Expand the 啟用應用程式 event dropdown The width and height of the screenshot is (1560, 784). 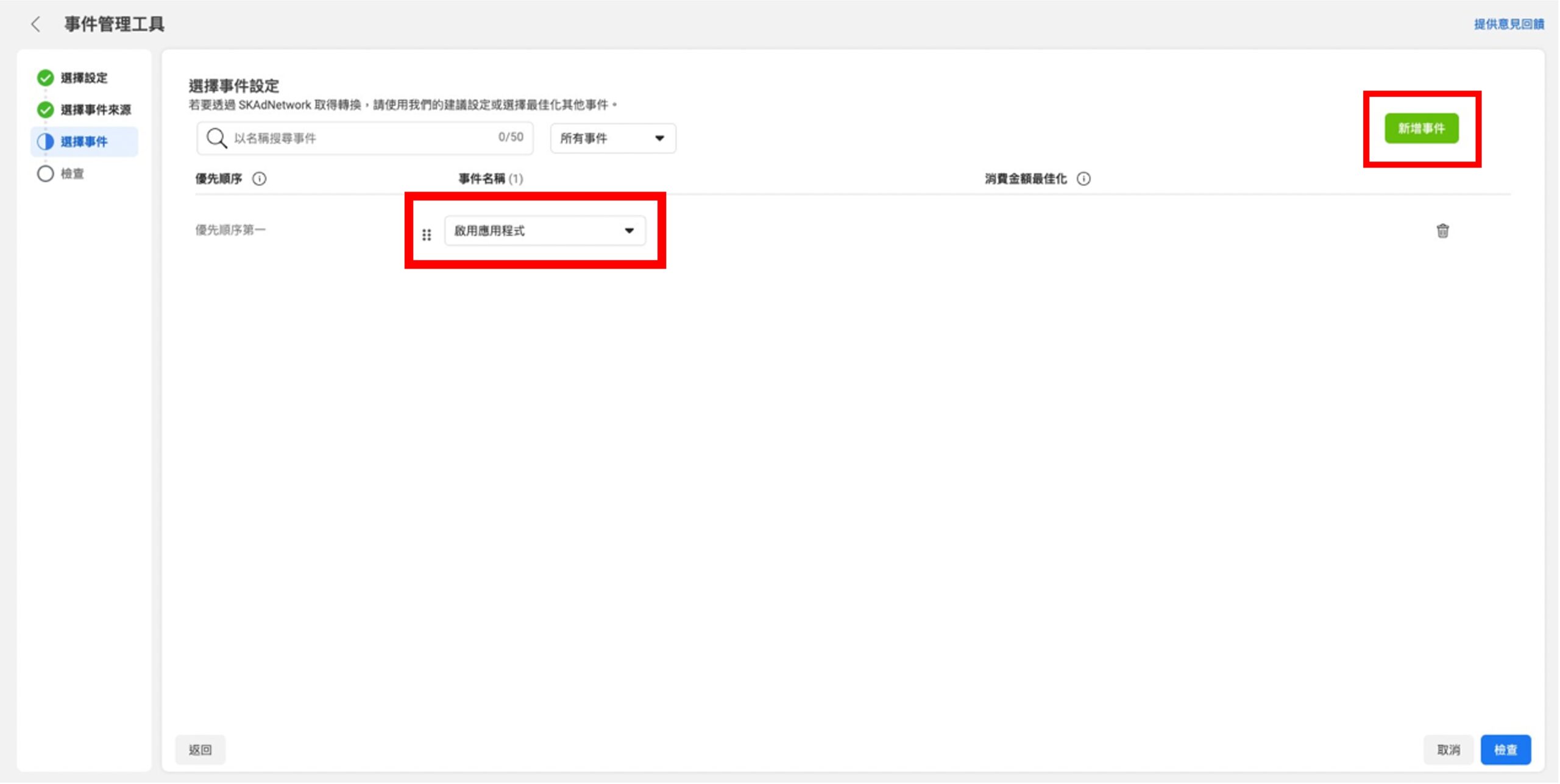pos(545,231)
